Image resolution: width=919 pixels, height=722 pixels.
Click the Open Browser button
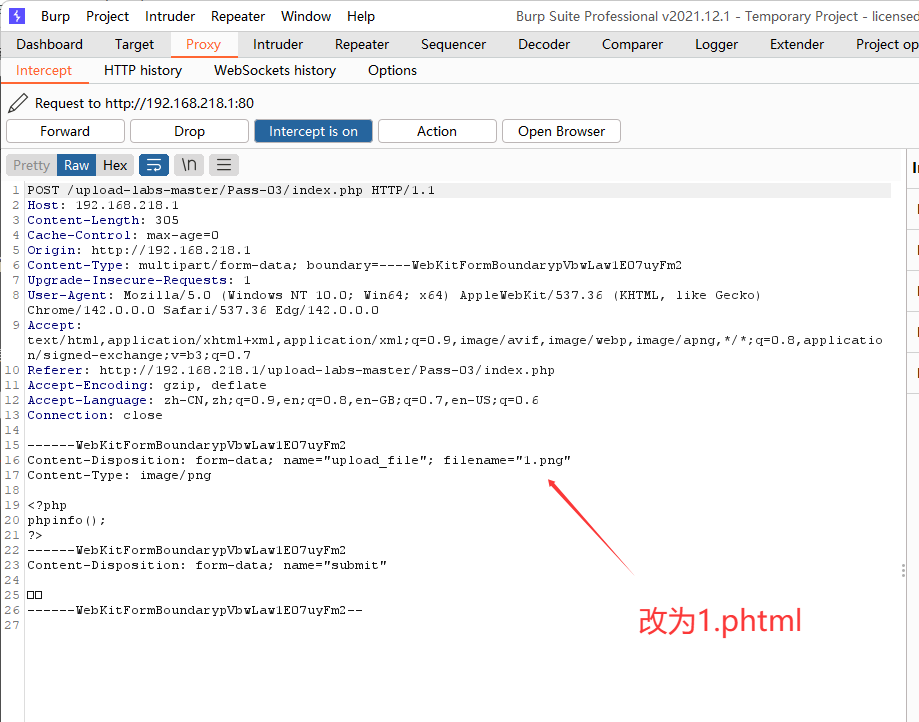[561, 131]
